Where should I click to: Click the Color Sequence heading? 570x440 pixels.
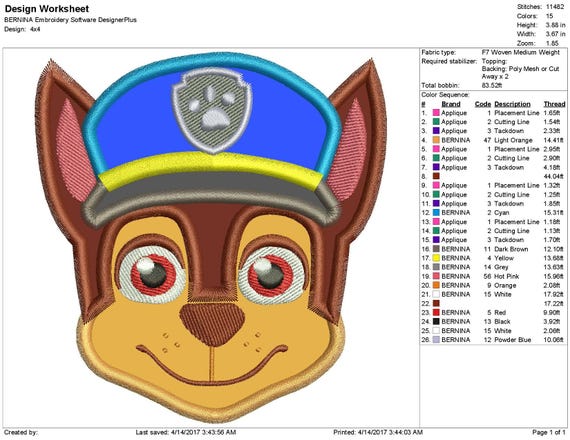pyautogui.click(x=445, y=95)
